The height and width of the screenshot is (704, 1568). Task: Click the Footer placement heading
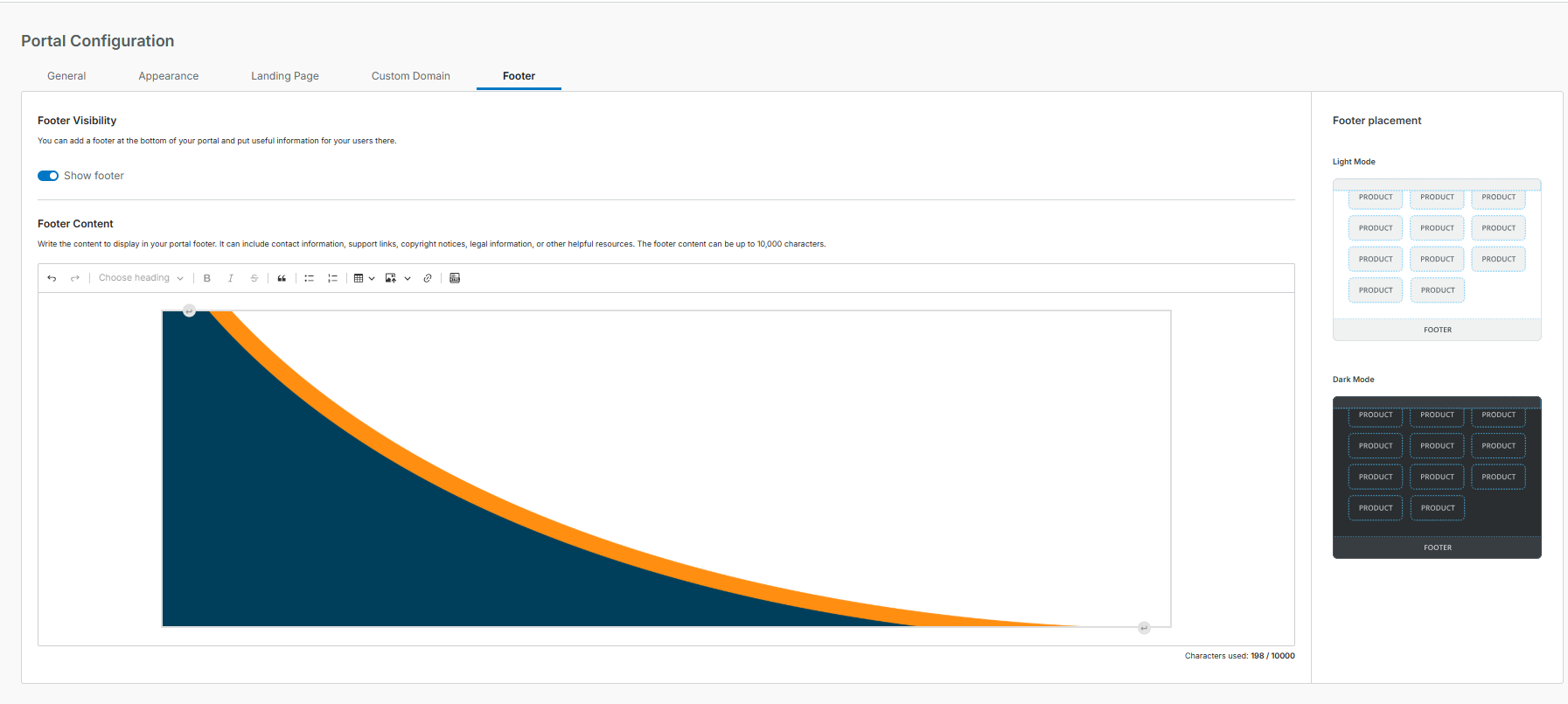pos(1376,121)
